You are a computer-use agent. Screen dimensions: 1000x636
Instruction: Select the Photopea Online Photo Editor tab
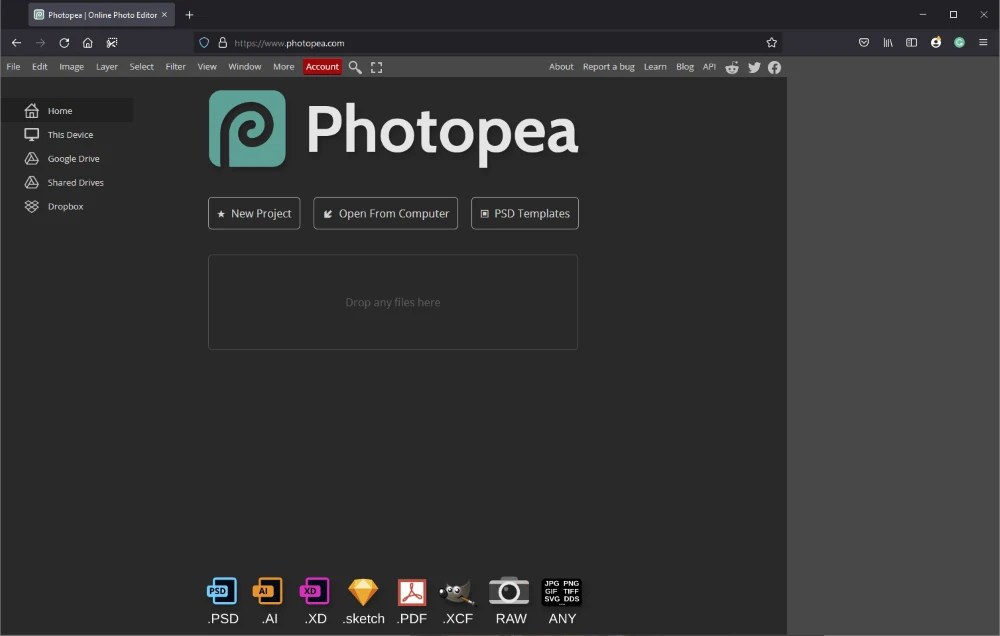tap(101, 15)
